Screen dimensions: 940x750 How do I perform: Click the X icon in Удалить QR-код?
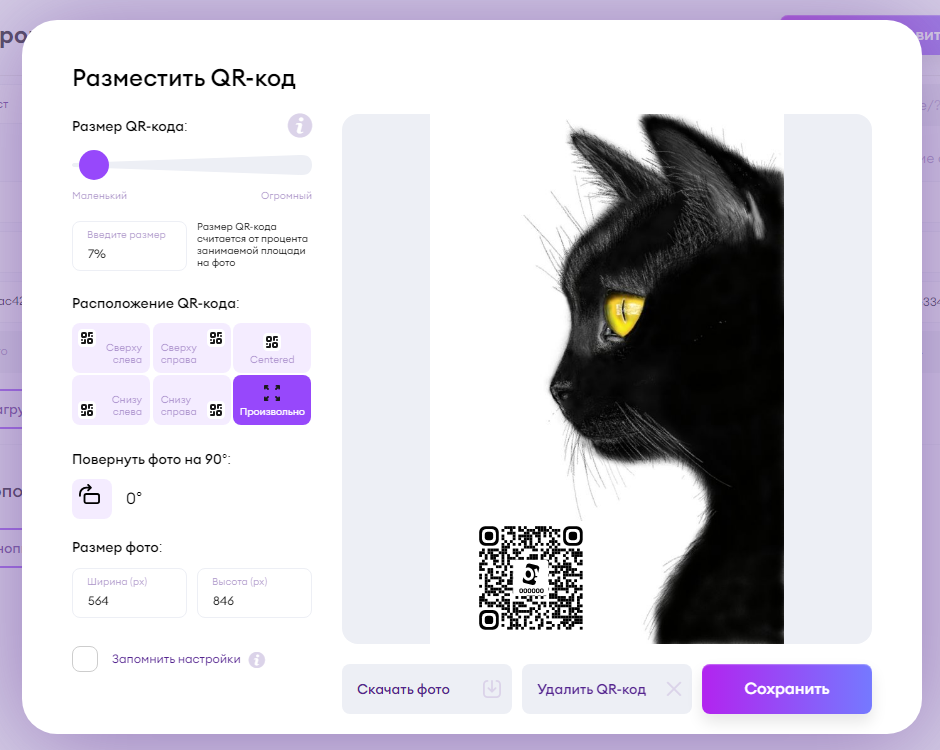[674, 689]
